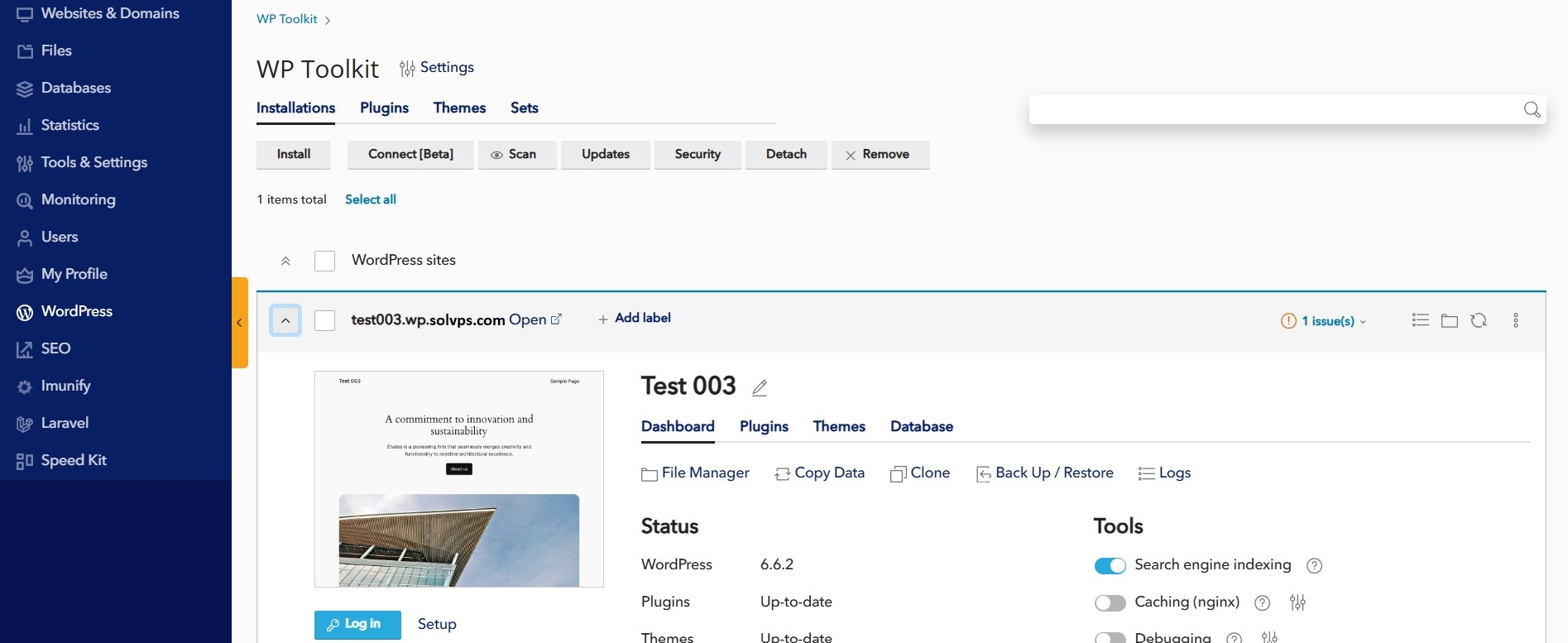Screen dimensions: 1568x643
Task: Open the three-dot more actions menu
Action: click(1516, 320)
